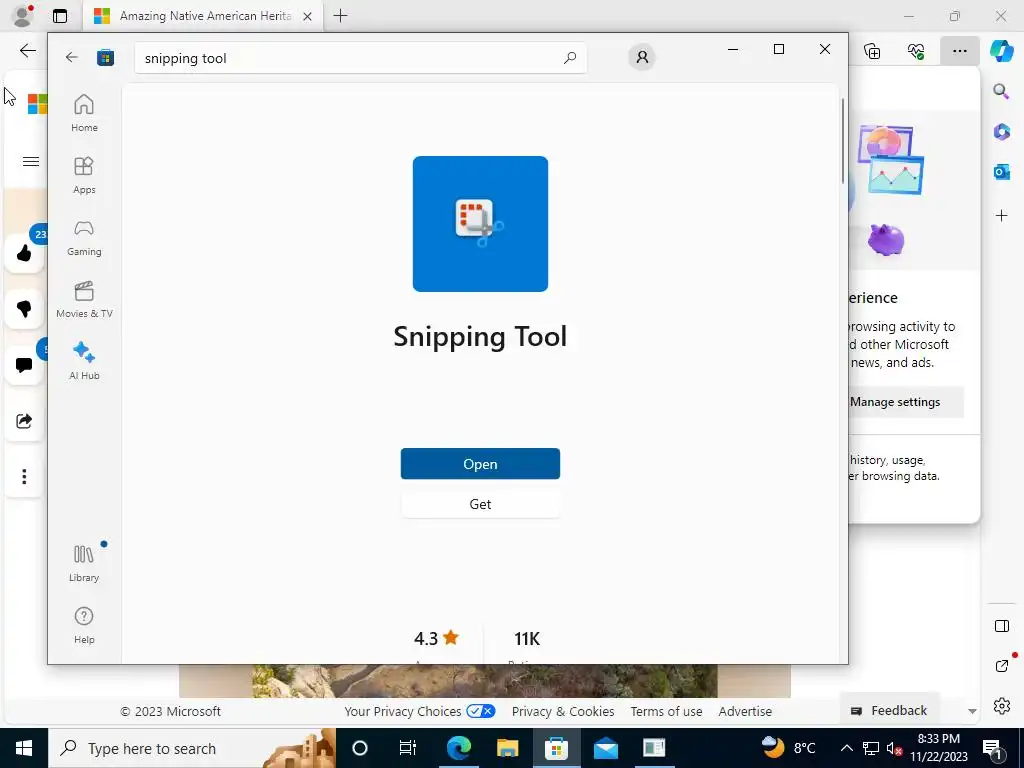Click the thumbs-up like icon on the page

pos(24,253)
